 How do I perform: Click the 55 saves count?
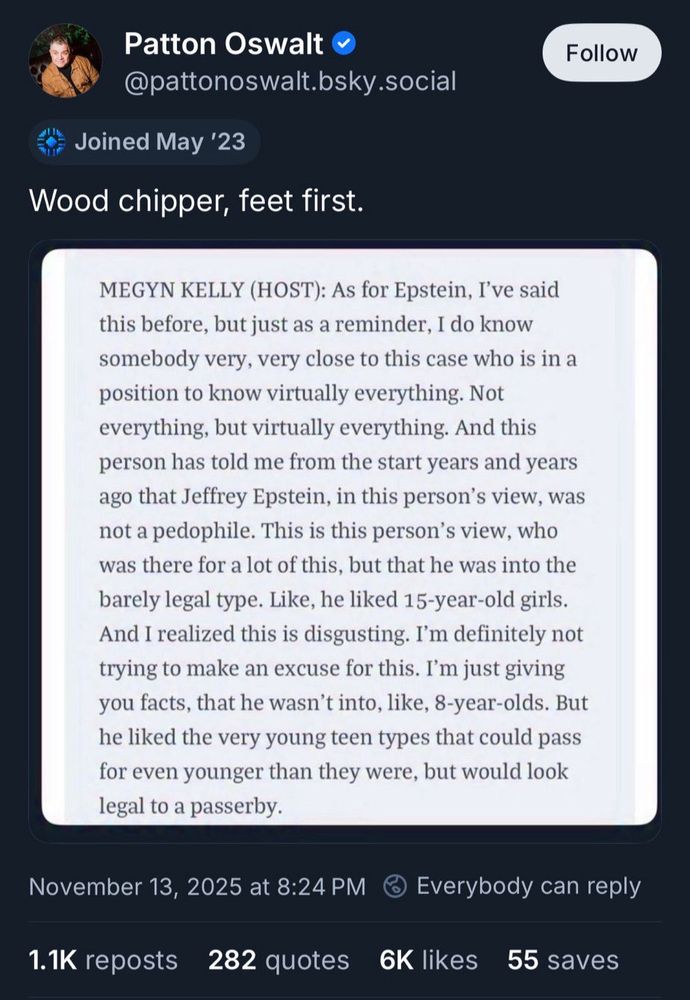[562, 960]
